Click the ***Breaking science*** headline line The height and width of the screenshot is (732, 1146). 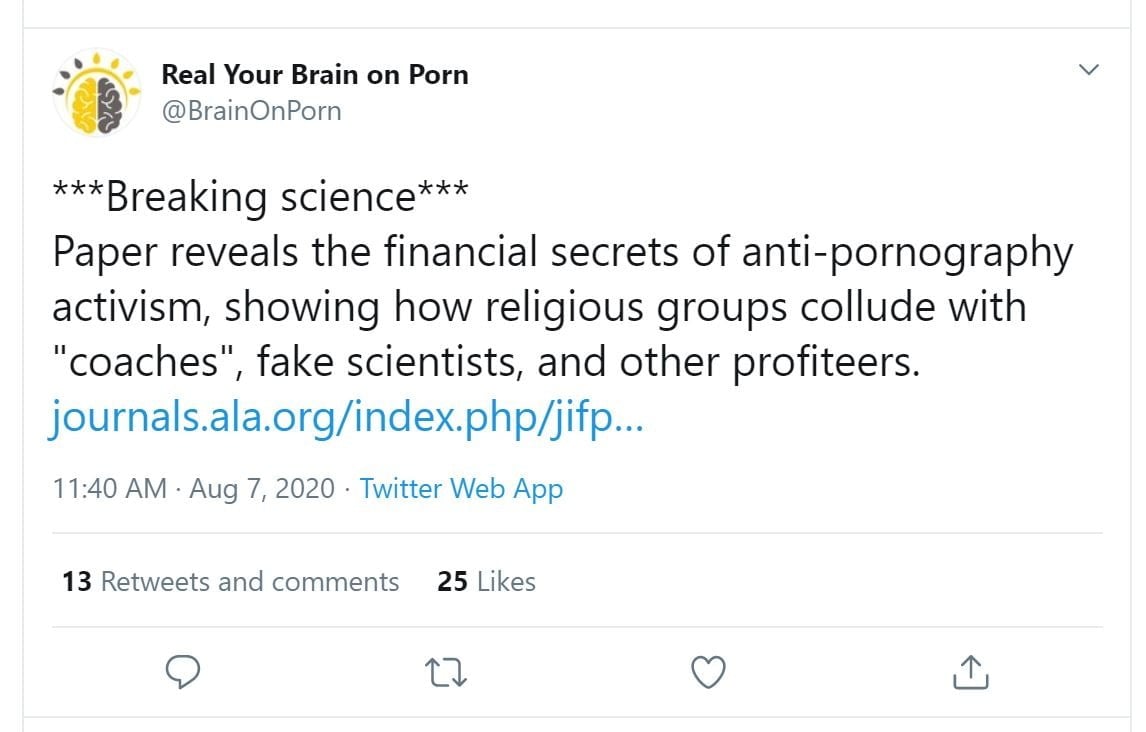click(x=260, y=198)
